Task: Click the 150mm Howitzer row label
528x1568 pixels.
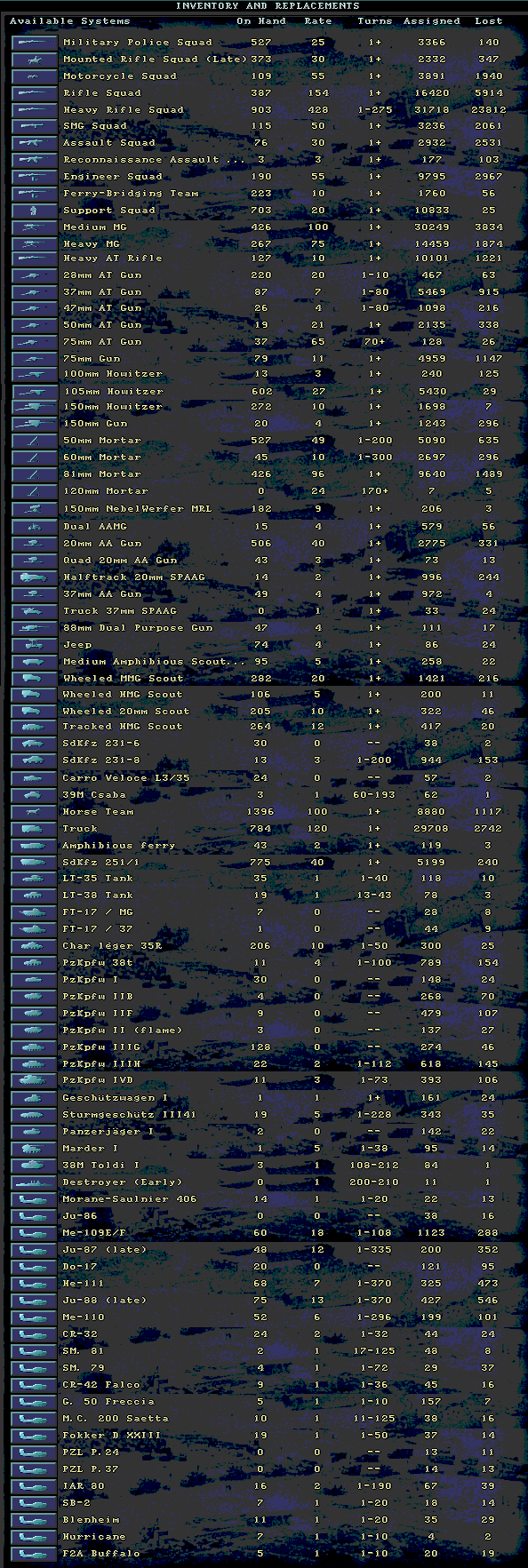Action: point(113,407)
